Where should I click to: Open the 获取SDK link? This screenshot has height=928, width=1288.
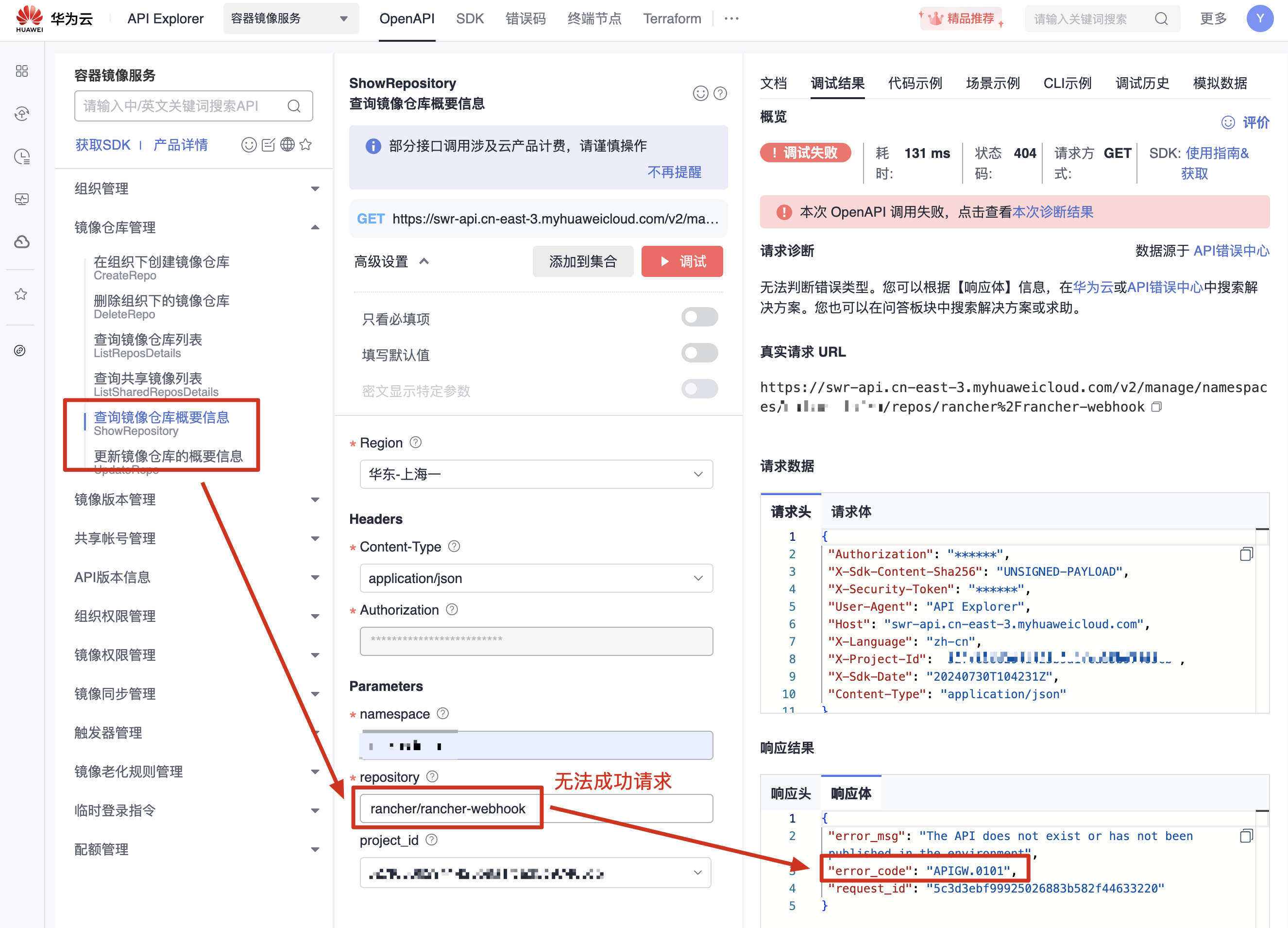[x=103, y=145]
